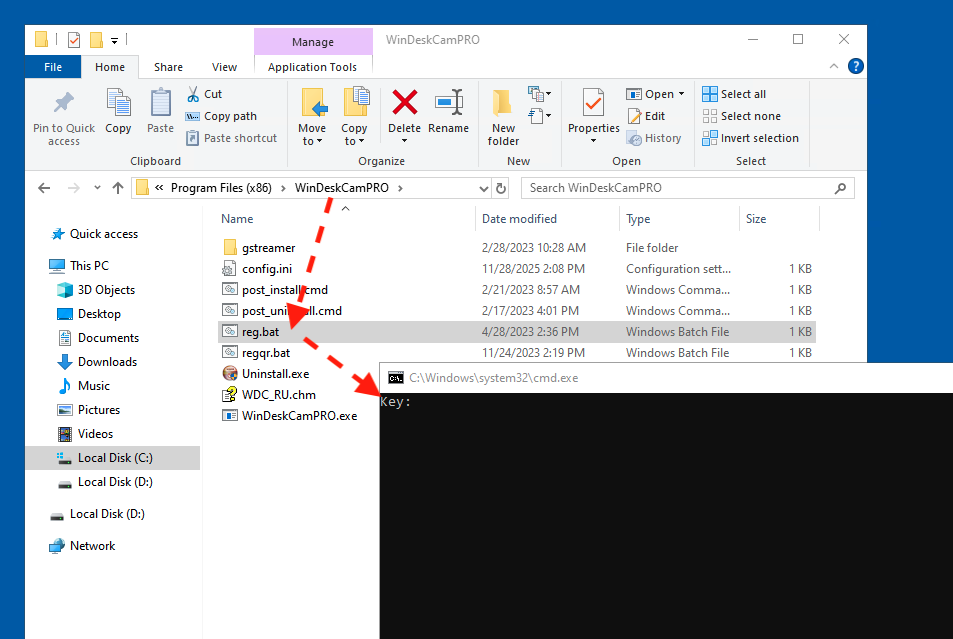Expand the Move to dropdown
This screenshot has width=953, height=639.
tap(312, 141)
